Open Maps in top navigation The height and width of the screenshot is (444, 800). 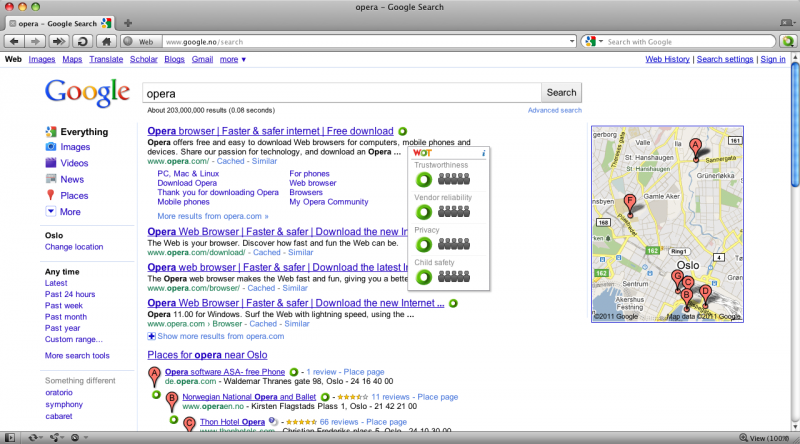(x=72, y=59)
